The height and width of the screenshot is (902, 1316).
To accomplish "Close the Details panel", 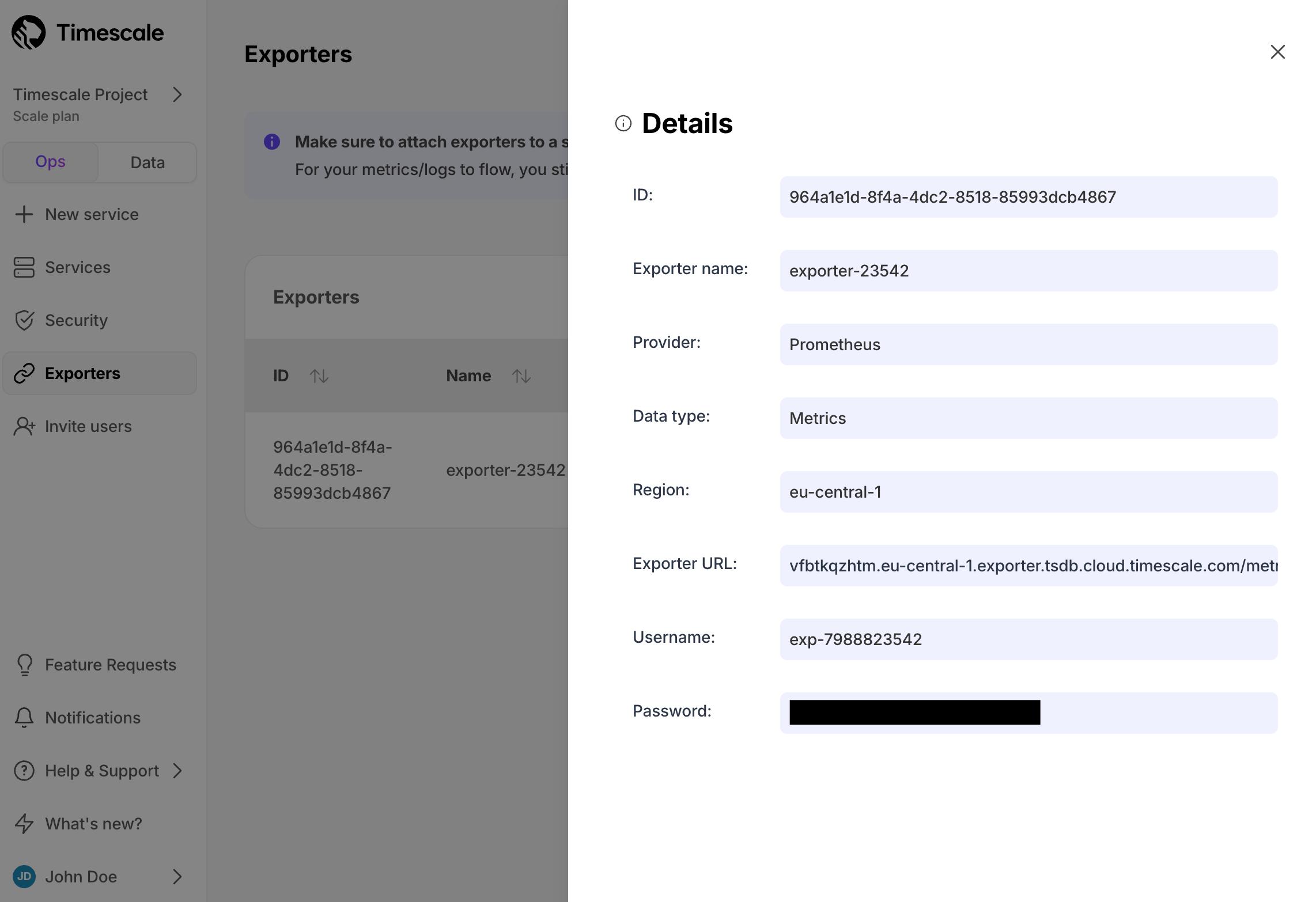I will [x=1278, y=52].
